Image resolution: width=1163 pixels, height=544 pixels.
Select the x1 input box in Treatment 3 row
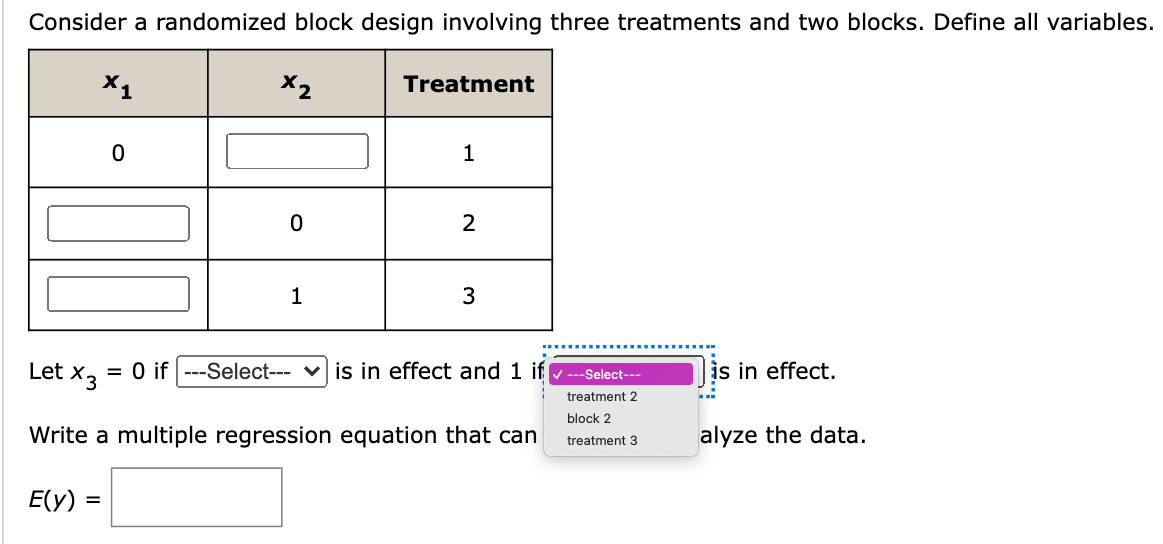(x=118, y=294)
